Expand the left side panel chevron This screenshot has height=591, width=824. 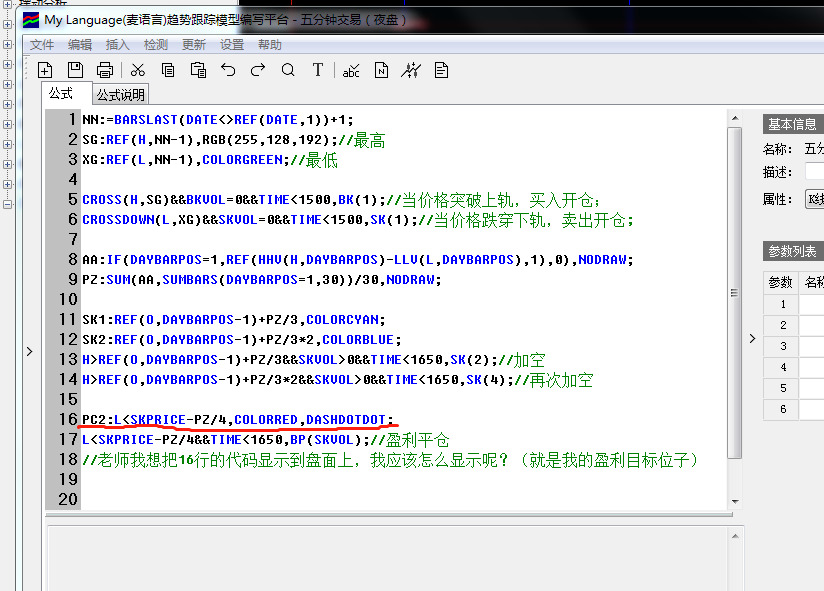point(29,351)
